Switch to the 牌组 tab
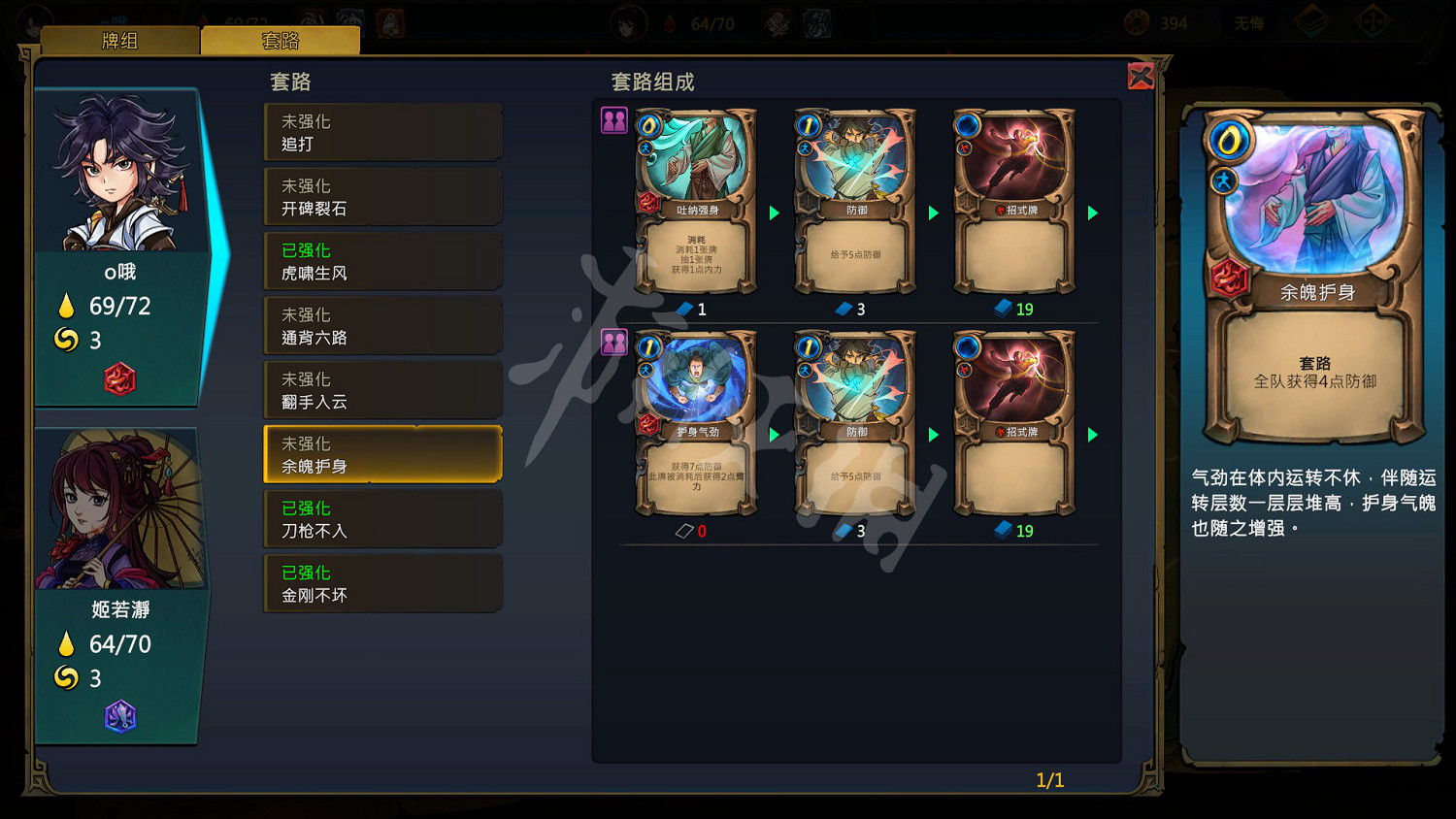1456x819 pixels. click(x=120, y=41)
